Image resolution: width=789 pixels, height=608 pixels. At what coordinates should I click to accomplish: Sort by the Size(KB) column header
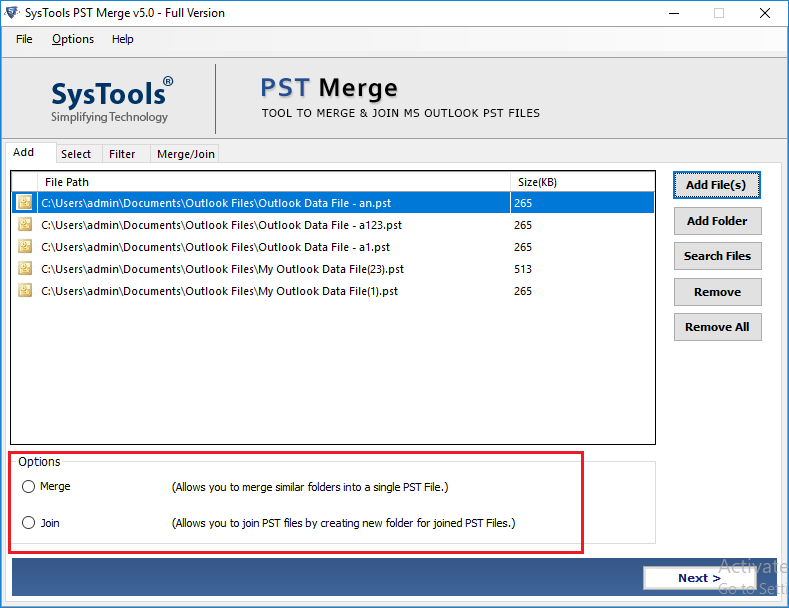[583, 182]
